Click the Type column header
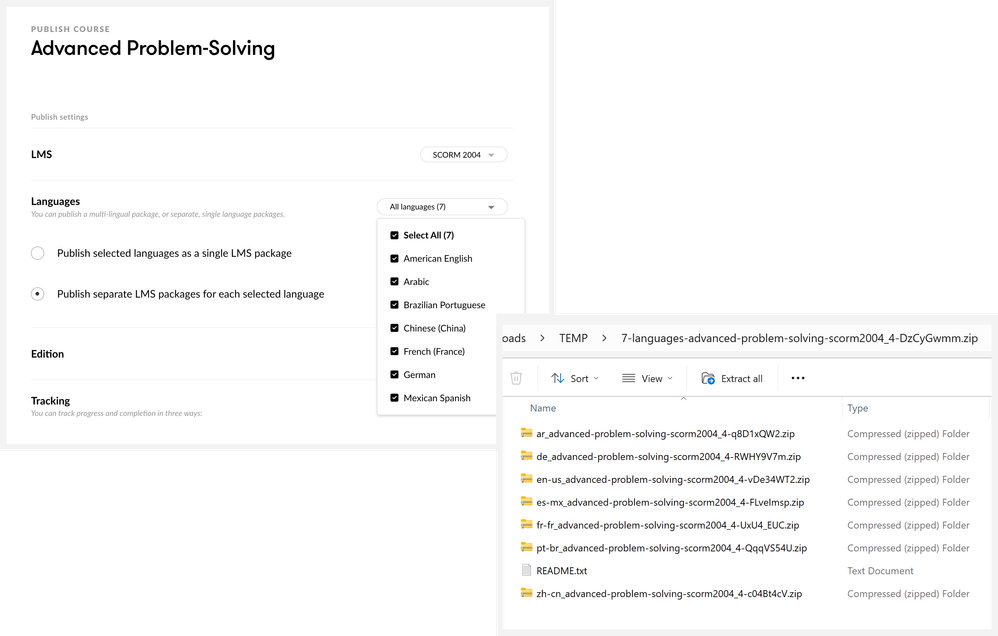 (x=857, y=408)
